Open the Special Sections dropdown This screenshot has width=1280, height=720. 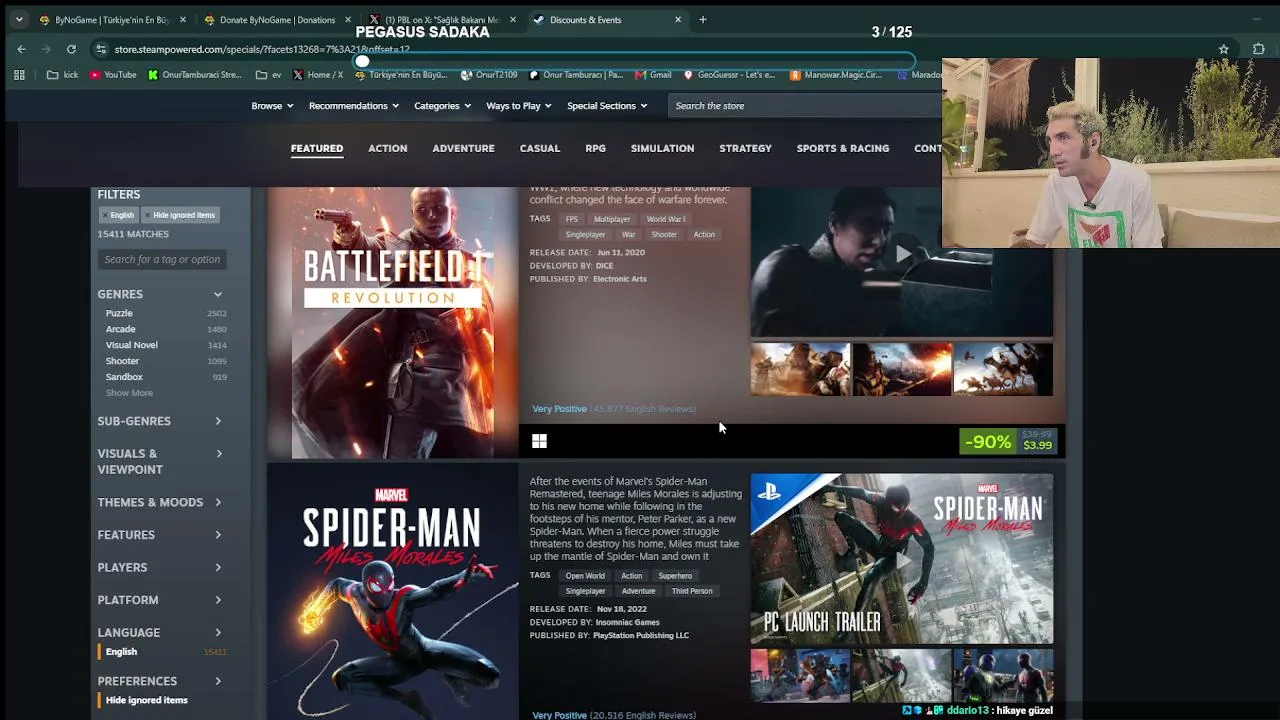[607, 106]
